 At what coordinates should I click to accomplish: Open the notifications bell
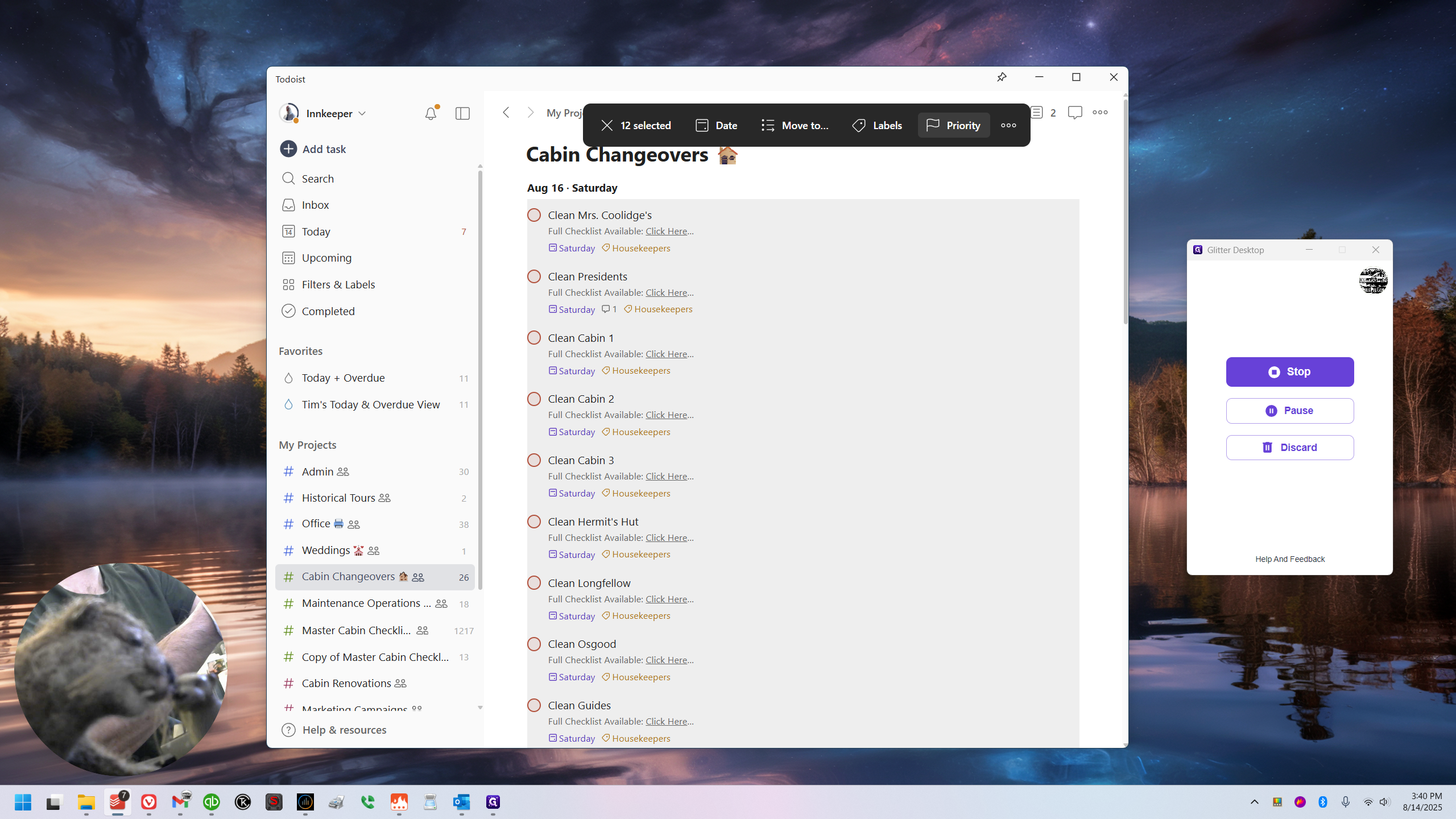coord(431,113)
